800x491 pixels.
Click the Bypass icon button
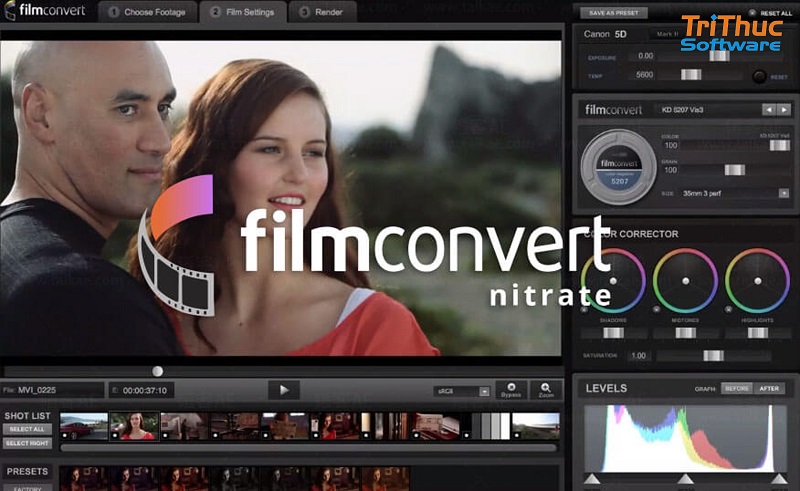(x=512, y=389)
